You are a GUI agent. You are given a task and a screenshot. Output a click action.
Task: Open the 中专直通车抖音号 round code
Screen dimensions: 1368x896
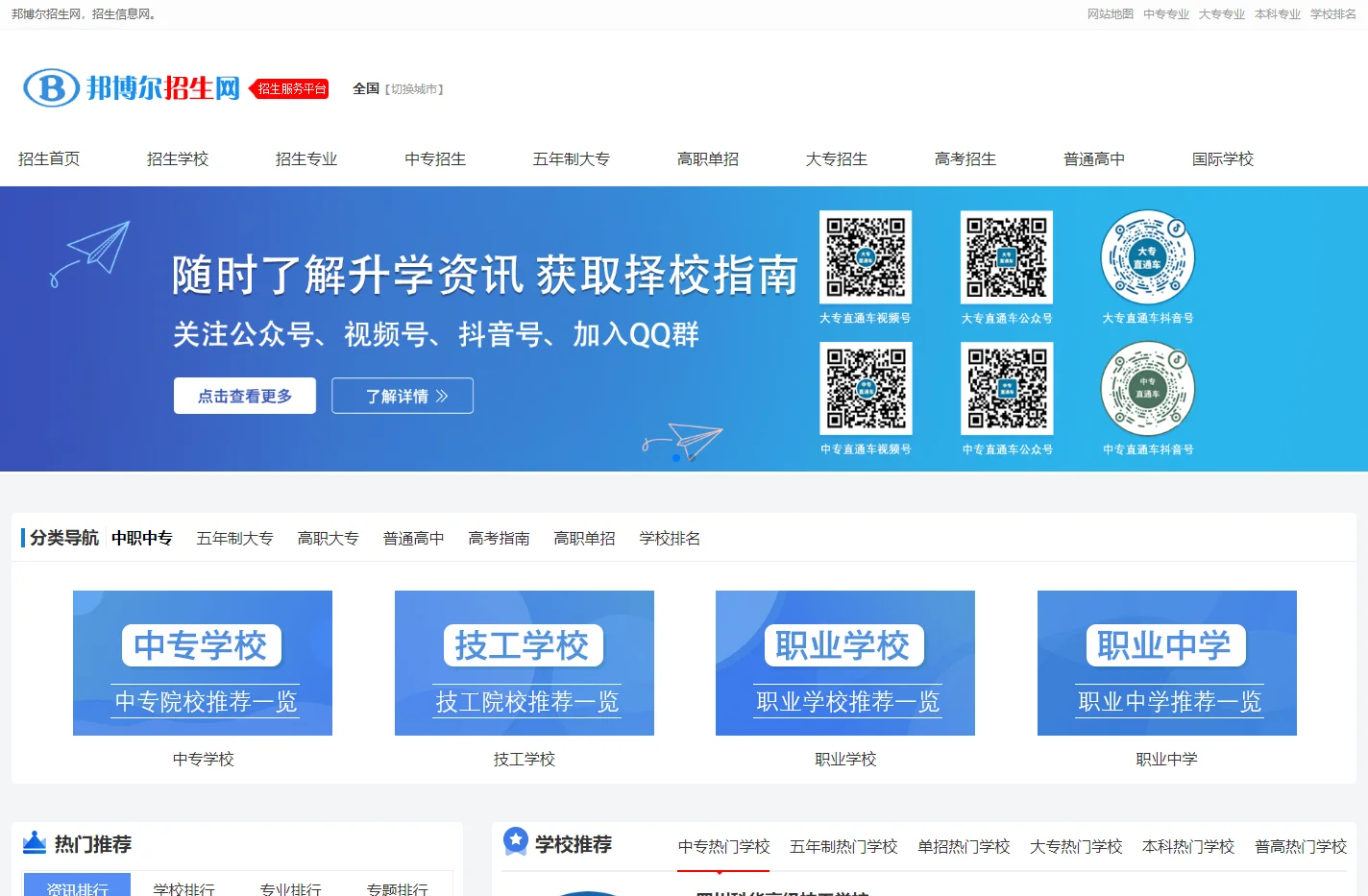tap(1148, 389)
